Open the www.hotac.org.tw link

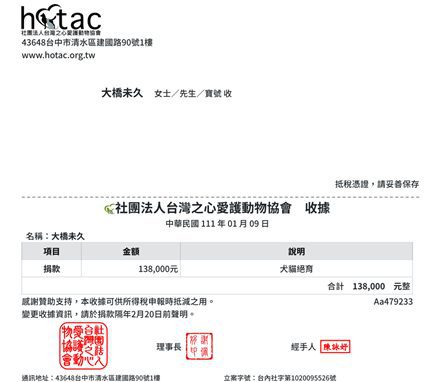pyautogui.click(x=58, y=55)
